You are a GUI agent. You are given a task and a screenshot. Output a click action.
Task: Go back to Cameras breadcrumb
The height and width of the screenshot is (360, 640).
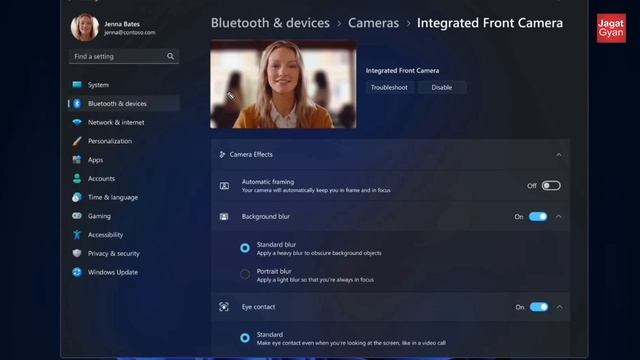[373, 23]
